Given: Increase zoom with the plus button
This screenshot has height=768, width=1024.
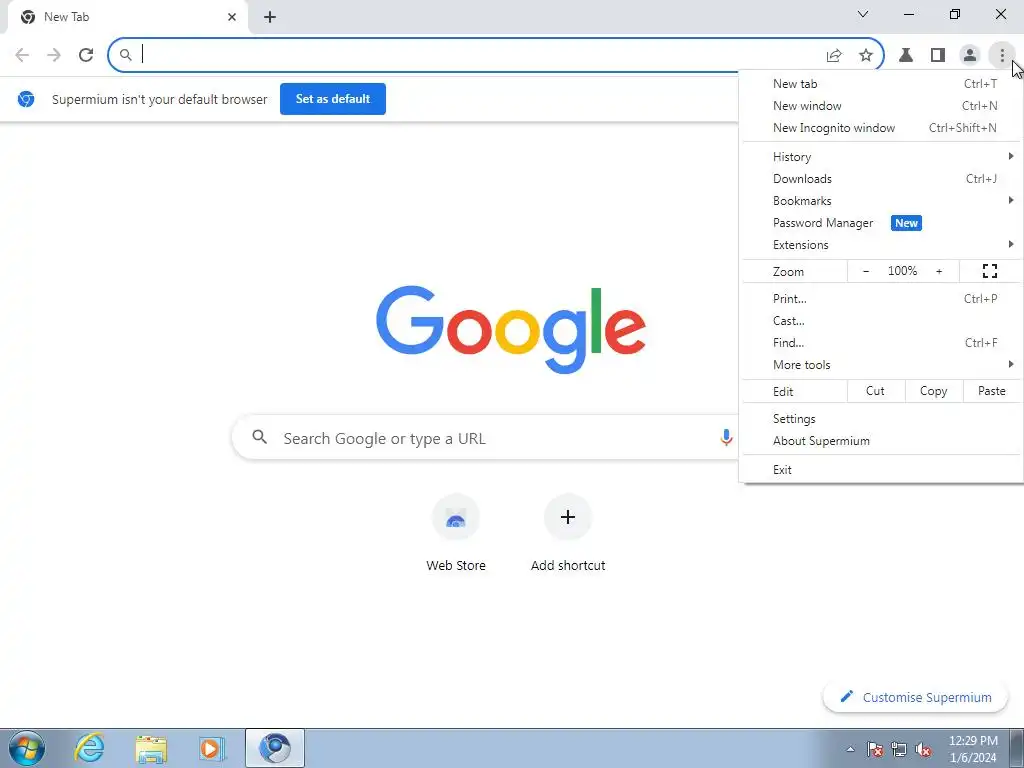Looking at the screenshot, I should click(939, 271).
